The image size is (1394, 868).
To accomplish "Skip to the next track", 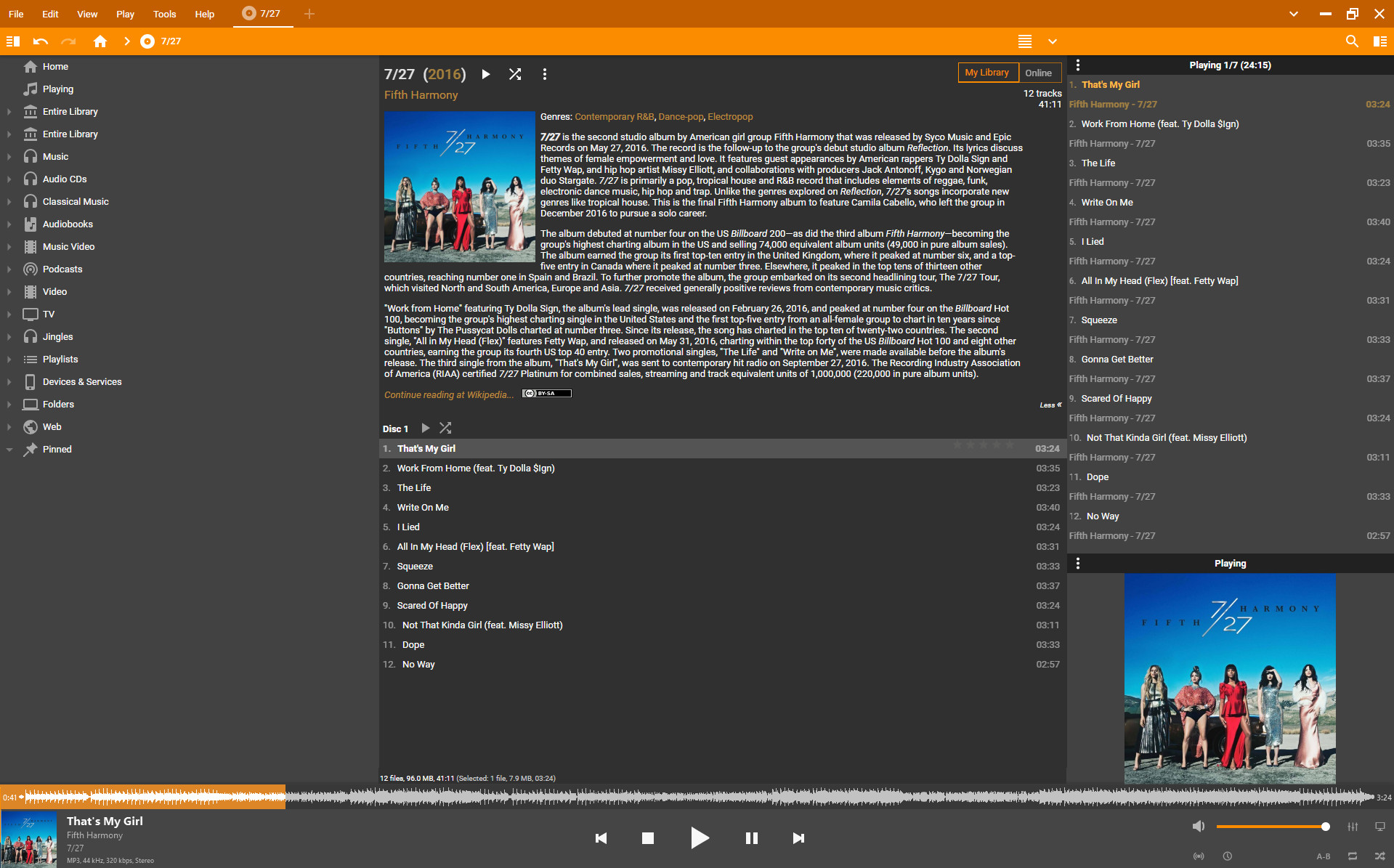I will 798,838.
